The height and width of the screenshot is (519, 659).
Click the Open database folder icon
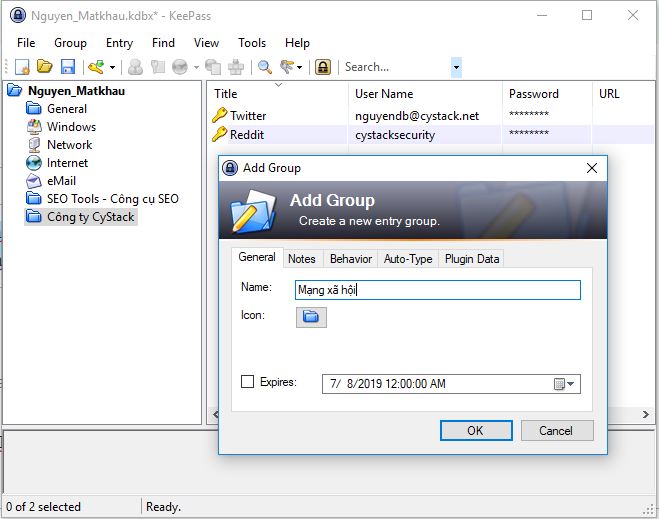[45, 66]
